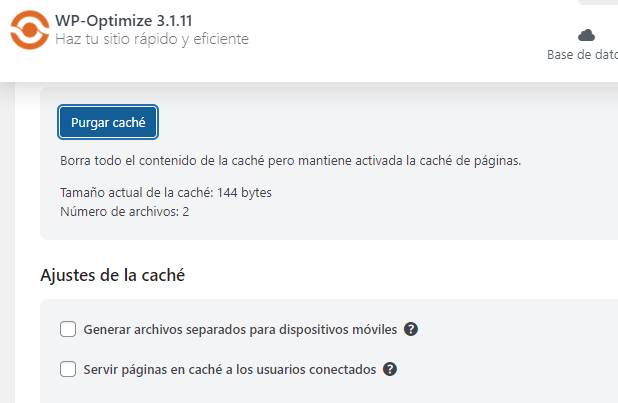618x403 pixels.
Task: Show help for separate mobile device files
Action: click(411, 329)
